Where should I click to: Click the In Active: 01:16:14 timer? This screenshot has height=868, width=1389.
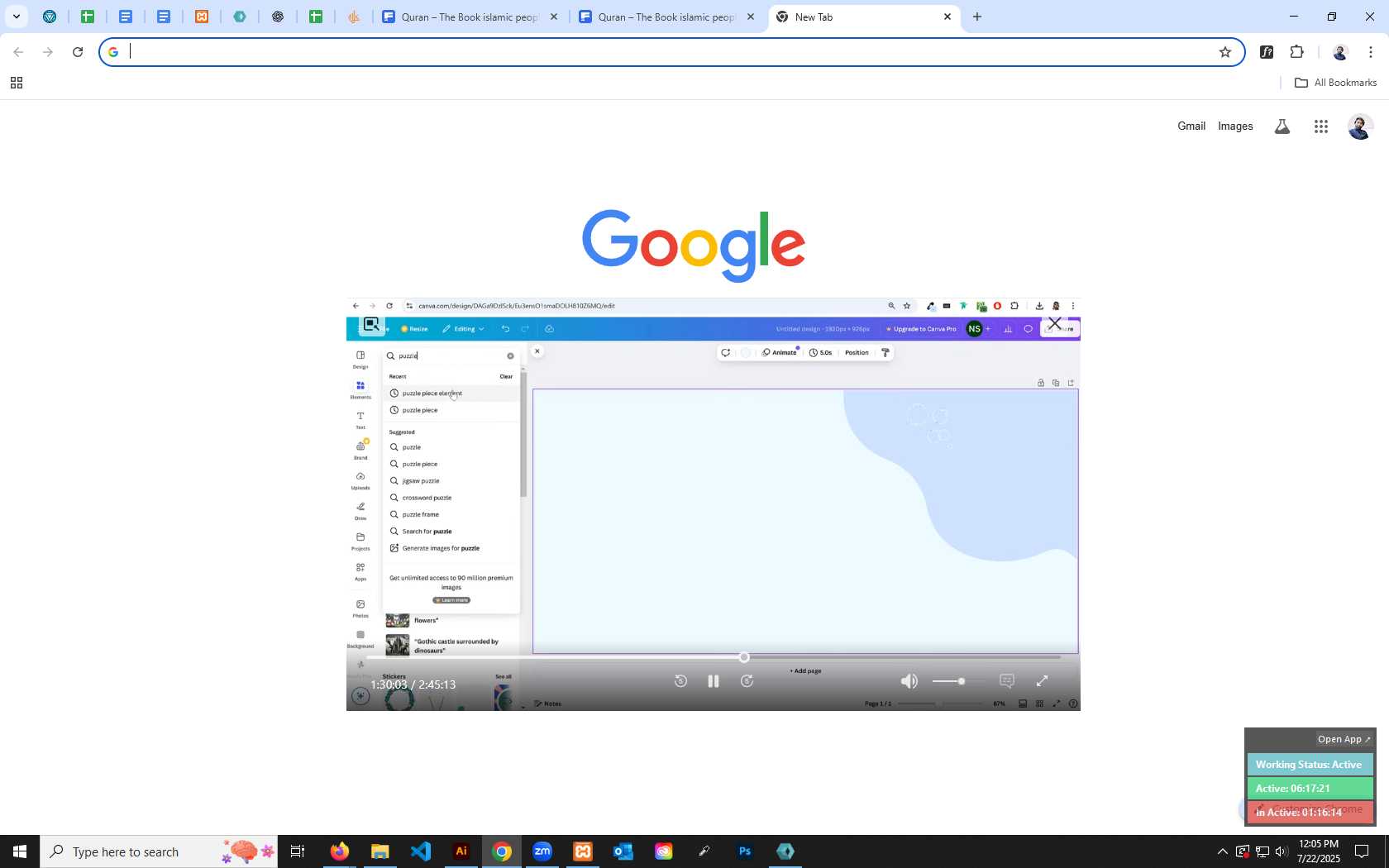[1310, 813]
